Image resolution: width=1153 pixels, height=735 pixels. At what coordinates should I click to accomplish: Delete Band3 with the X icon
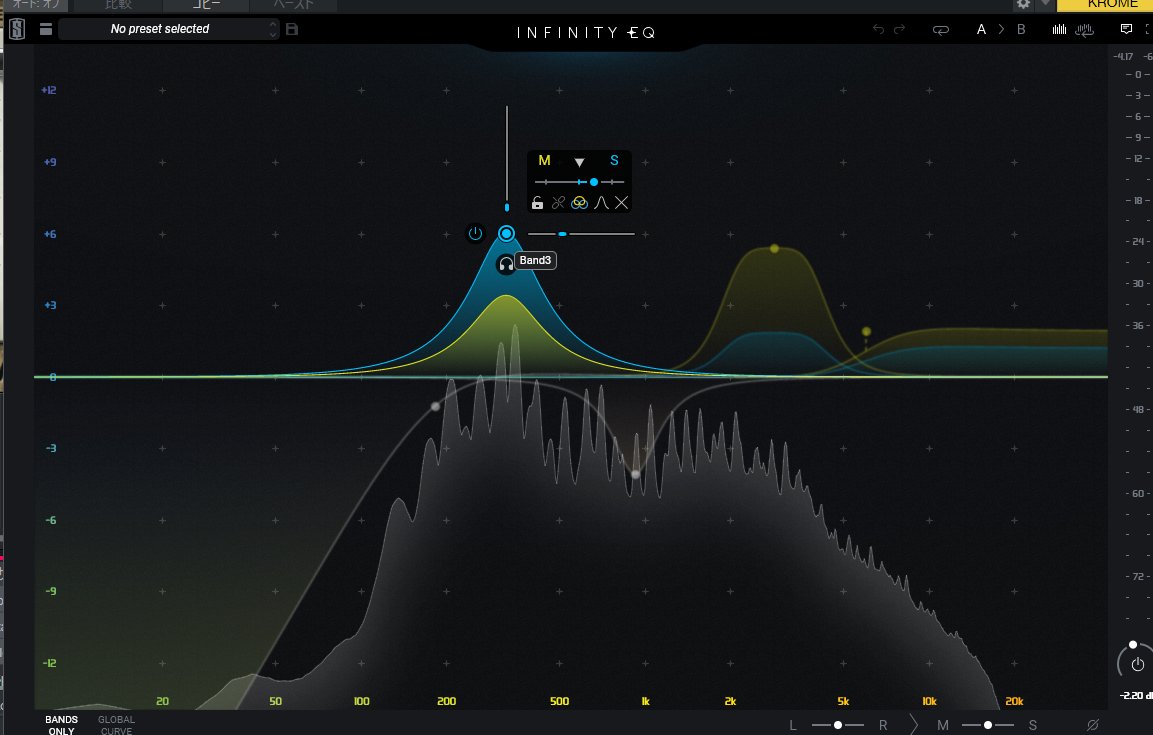coord(621,203)
